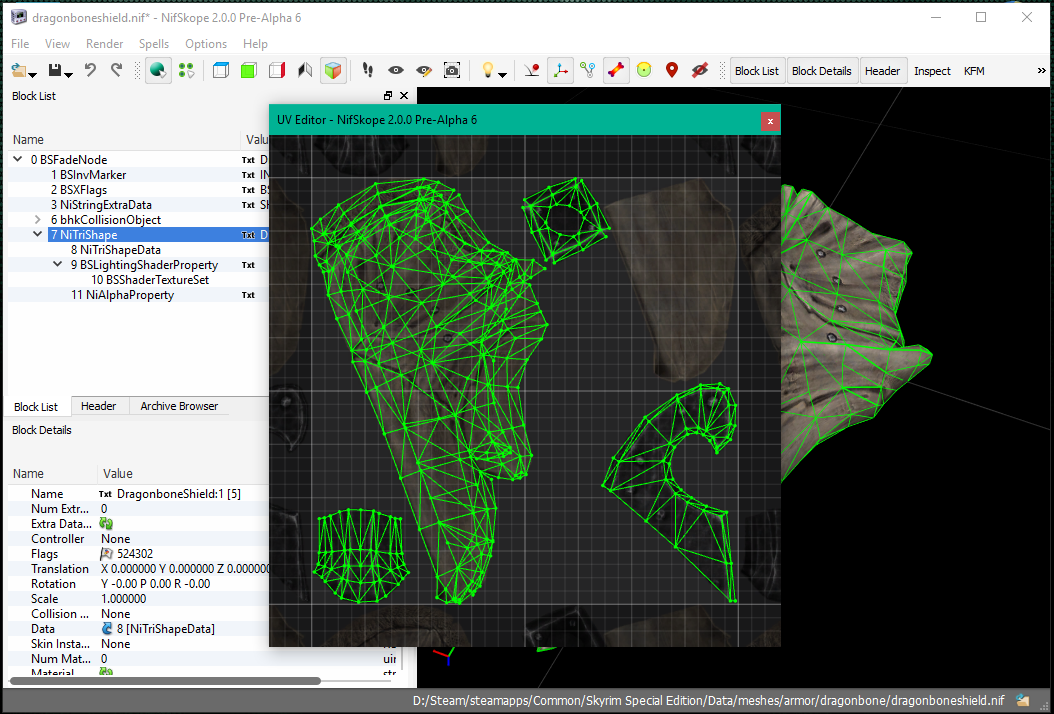Click the screenshot camera icon
This screenshot has height=714, width=1054.
tap(452, 71)
